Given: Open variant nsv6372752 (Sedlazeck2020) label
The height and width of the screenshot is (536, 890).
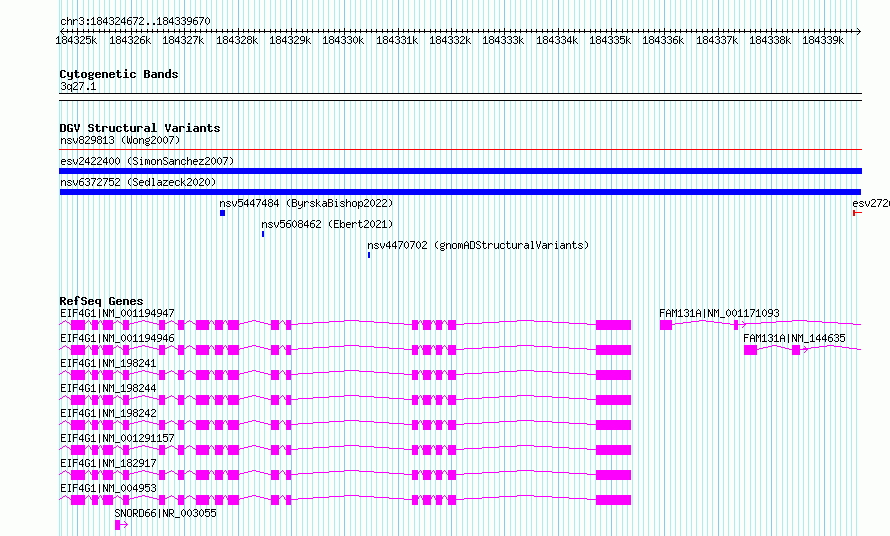Looking at the screenshot, I should pos(138,182).
